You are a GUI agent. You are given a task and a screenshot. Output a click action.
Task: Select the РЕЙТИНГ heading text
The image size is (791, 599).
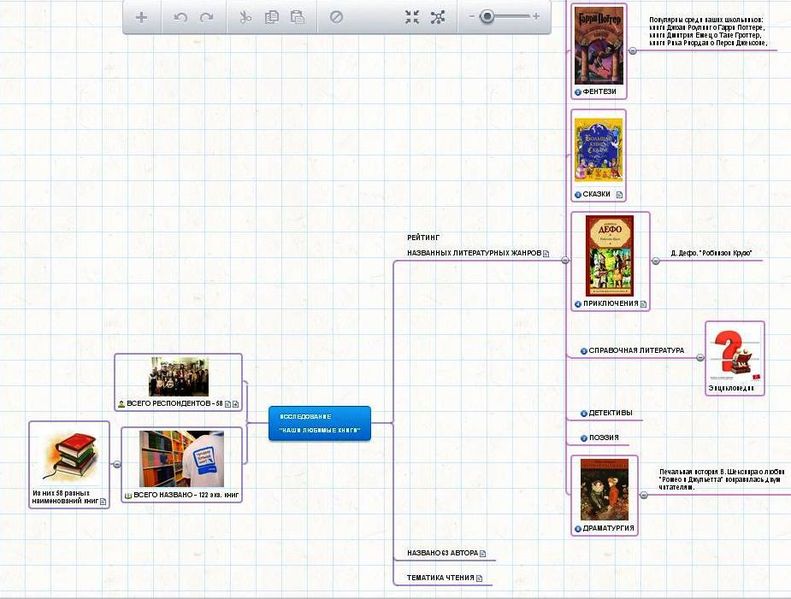423,237
